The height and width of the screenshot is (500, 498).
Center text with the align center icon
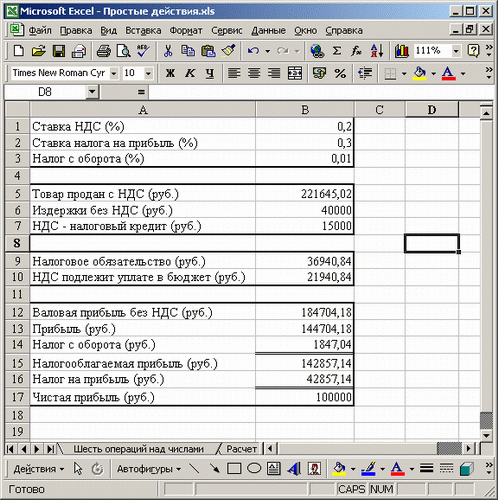tap(254, 73)
